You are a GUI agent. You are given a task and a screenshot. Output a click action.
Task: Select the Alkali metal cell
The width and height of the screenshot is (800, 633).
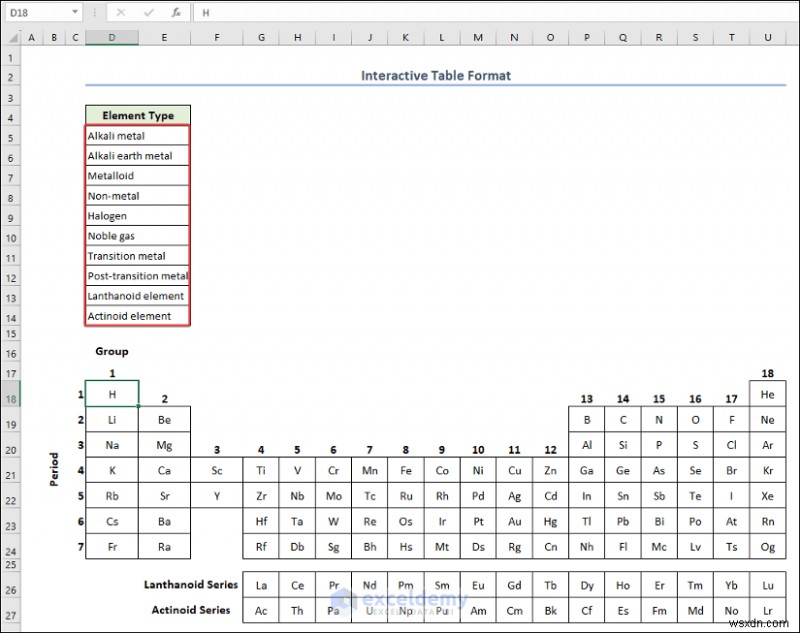pyautogui.click(x=137, y=136)
